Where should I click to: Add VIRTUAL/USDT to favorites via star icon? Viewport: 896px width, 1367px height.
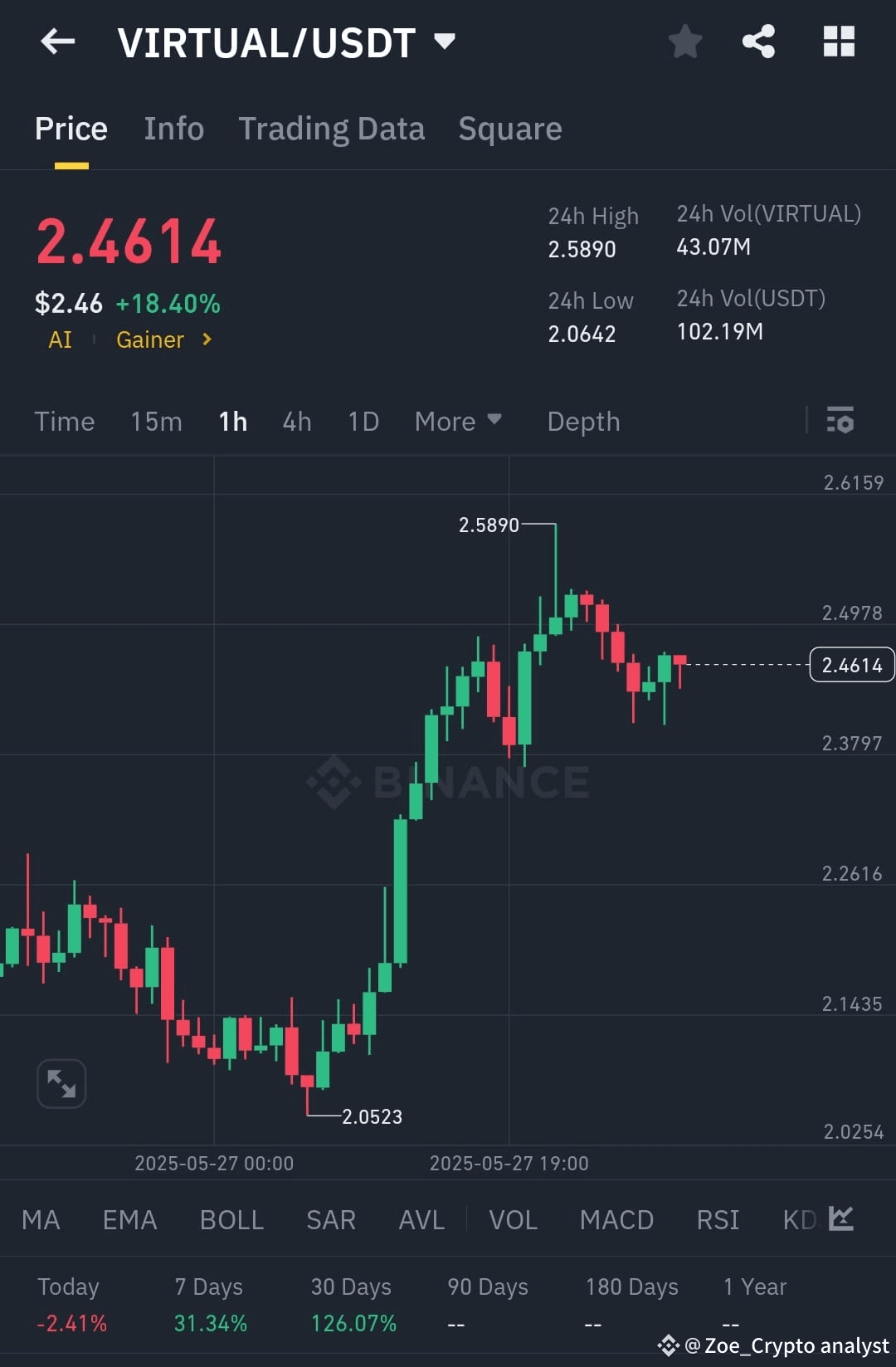pyautogui.click(x=685, y=41)
